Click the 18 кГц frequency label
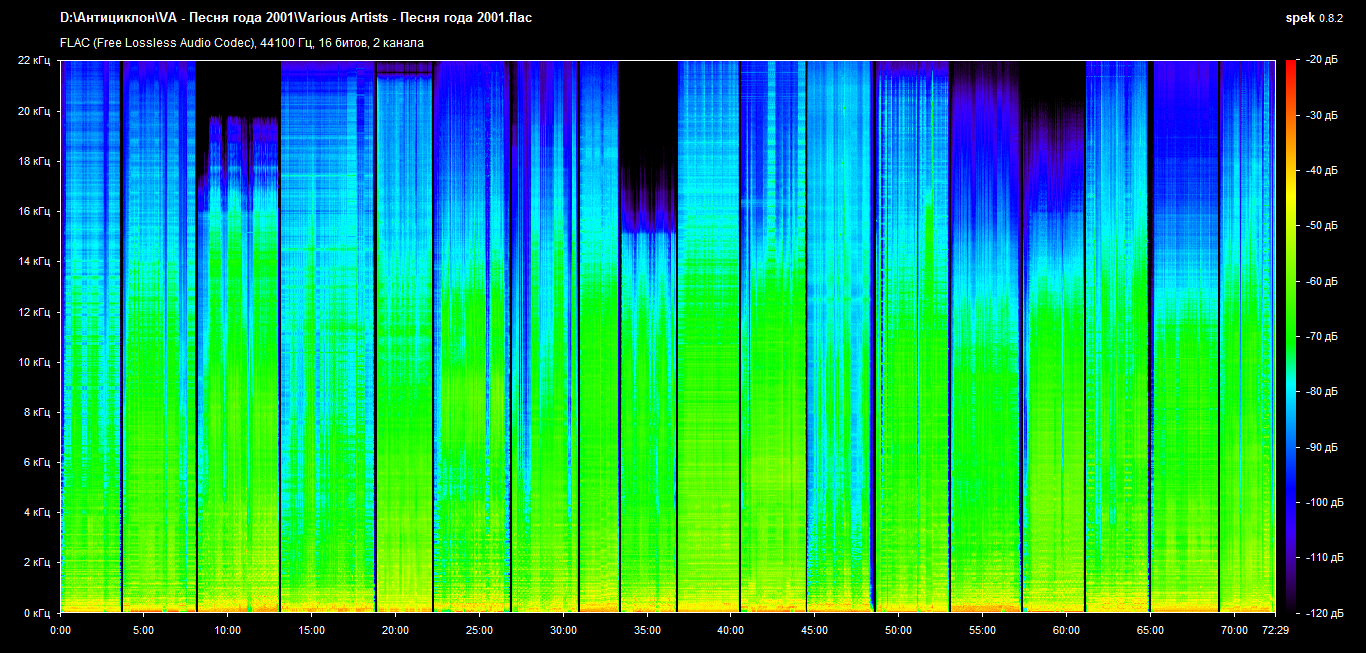The height and width of the screenshot is (653, 1366). (x=36, y=161)
